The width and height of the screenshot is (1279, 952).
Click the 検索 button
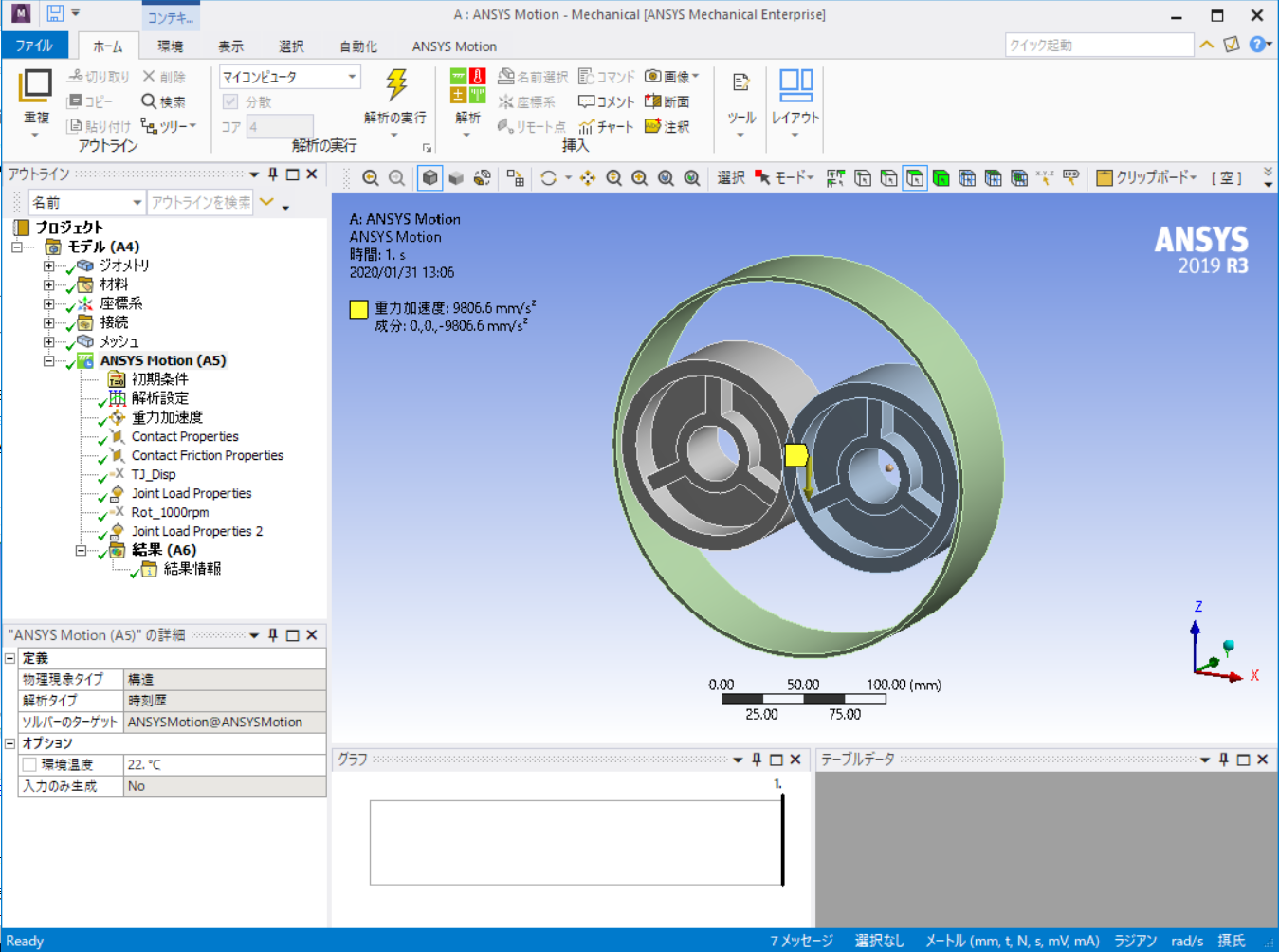click(163, 101)
